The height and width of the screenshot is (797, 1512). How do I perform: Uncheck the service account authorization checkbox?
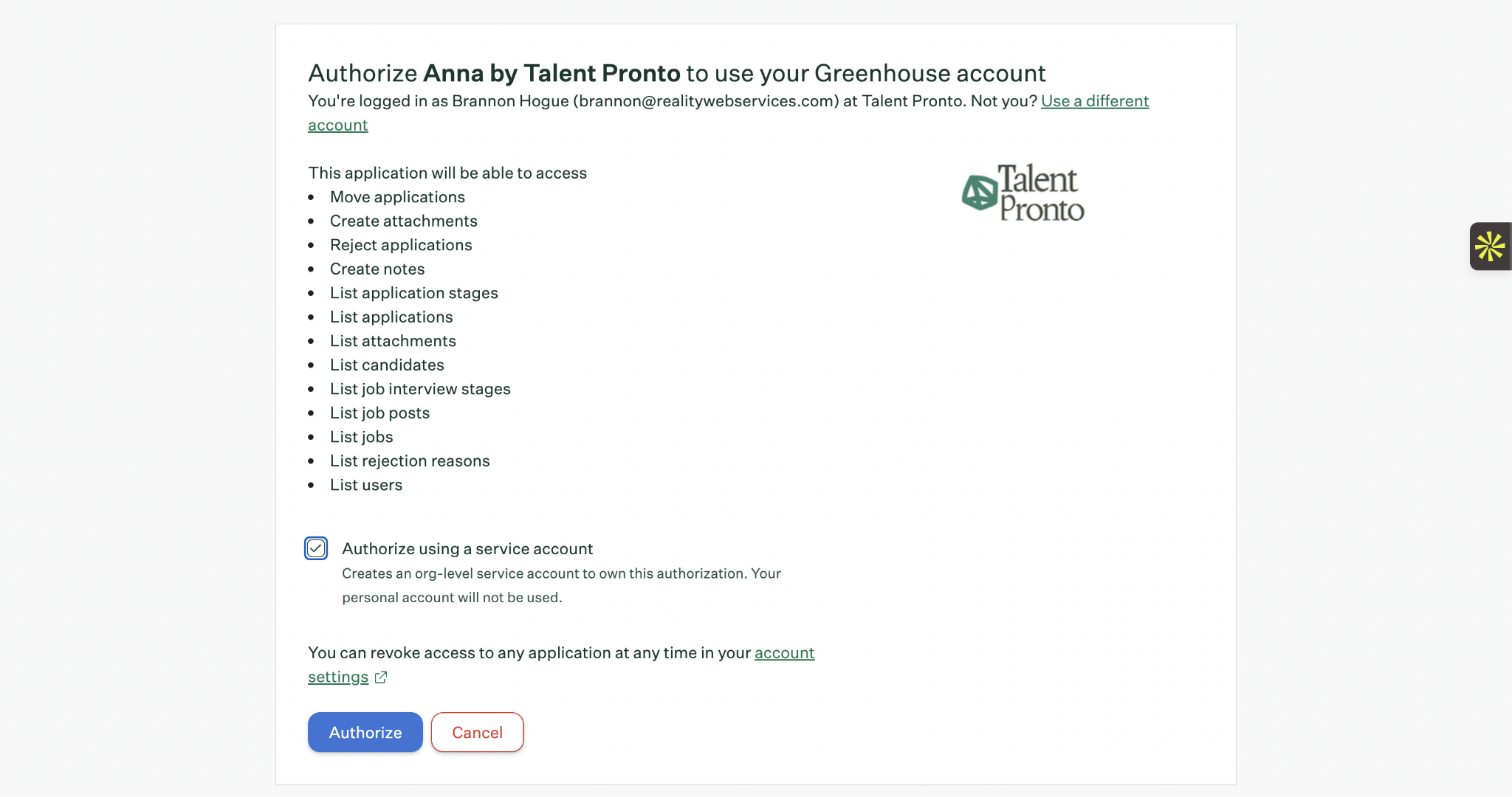click(316, 548)
